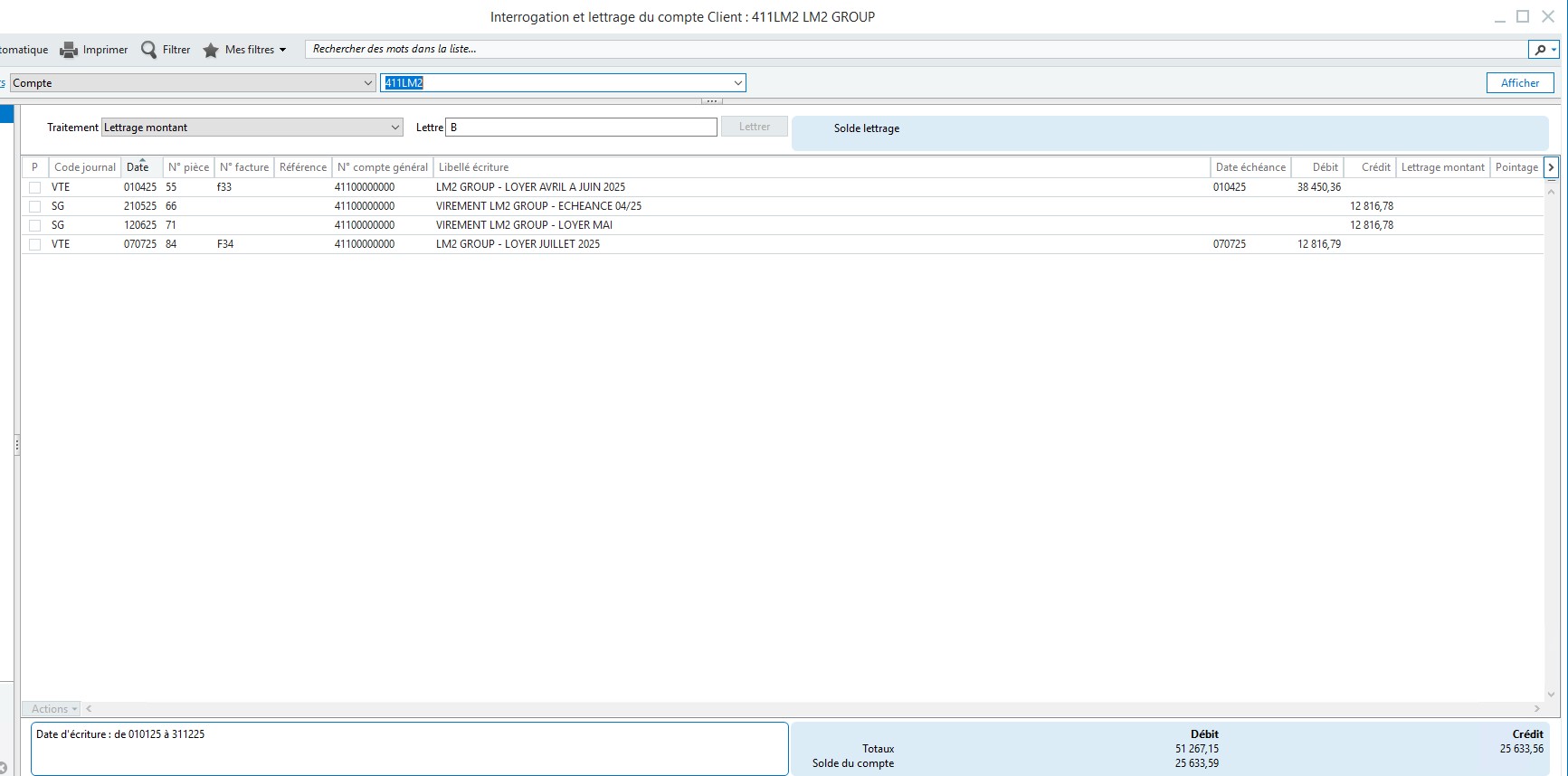Open the Traitement Lettrage montant dropdown
Image resolution: width=1568 pixels, height=776 pixels.
[395, 128]
